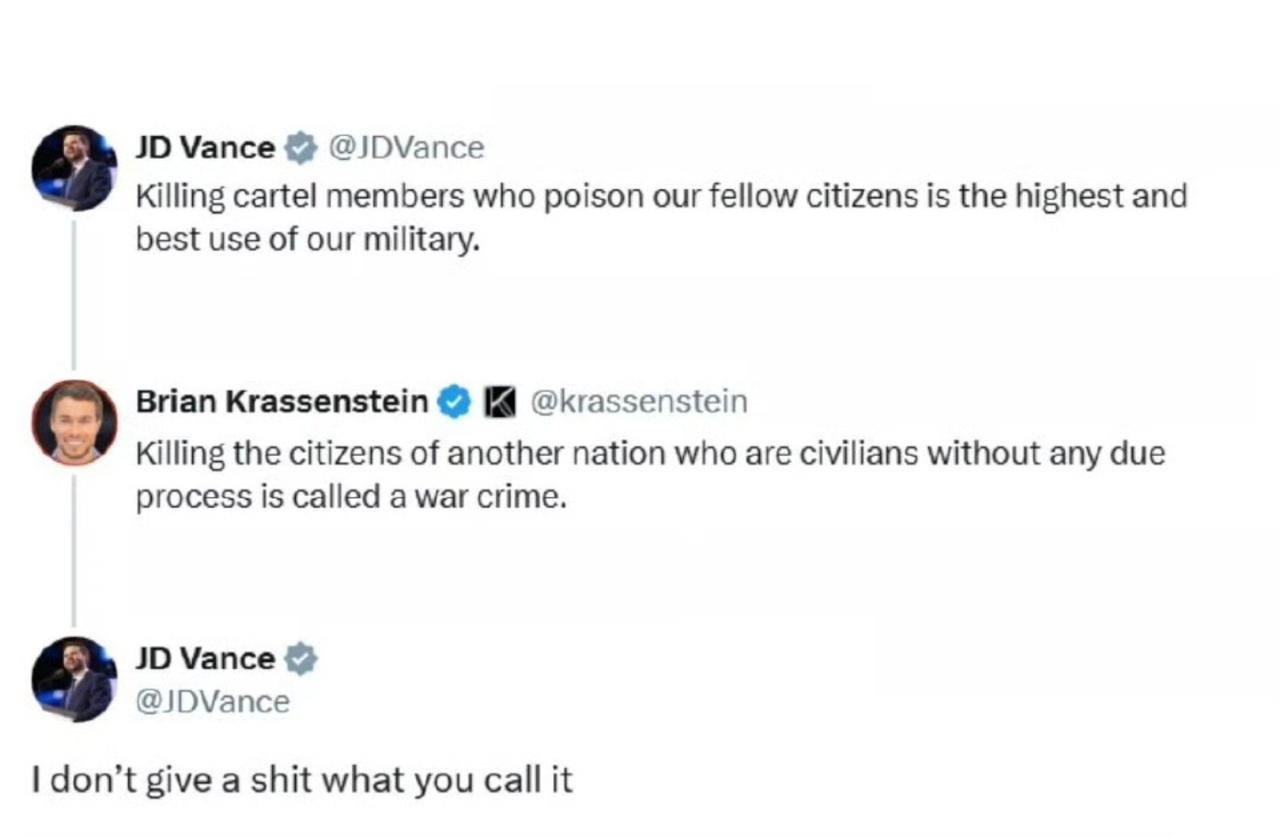Click the @krassenstein handle
1280x838 pixels.
[638, 402]
